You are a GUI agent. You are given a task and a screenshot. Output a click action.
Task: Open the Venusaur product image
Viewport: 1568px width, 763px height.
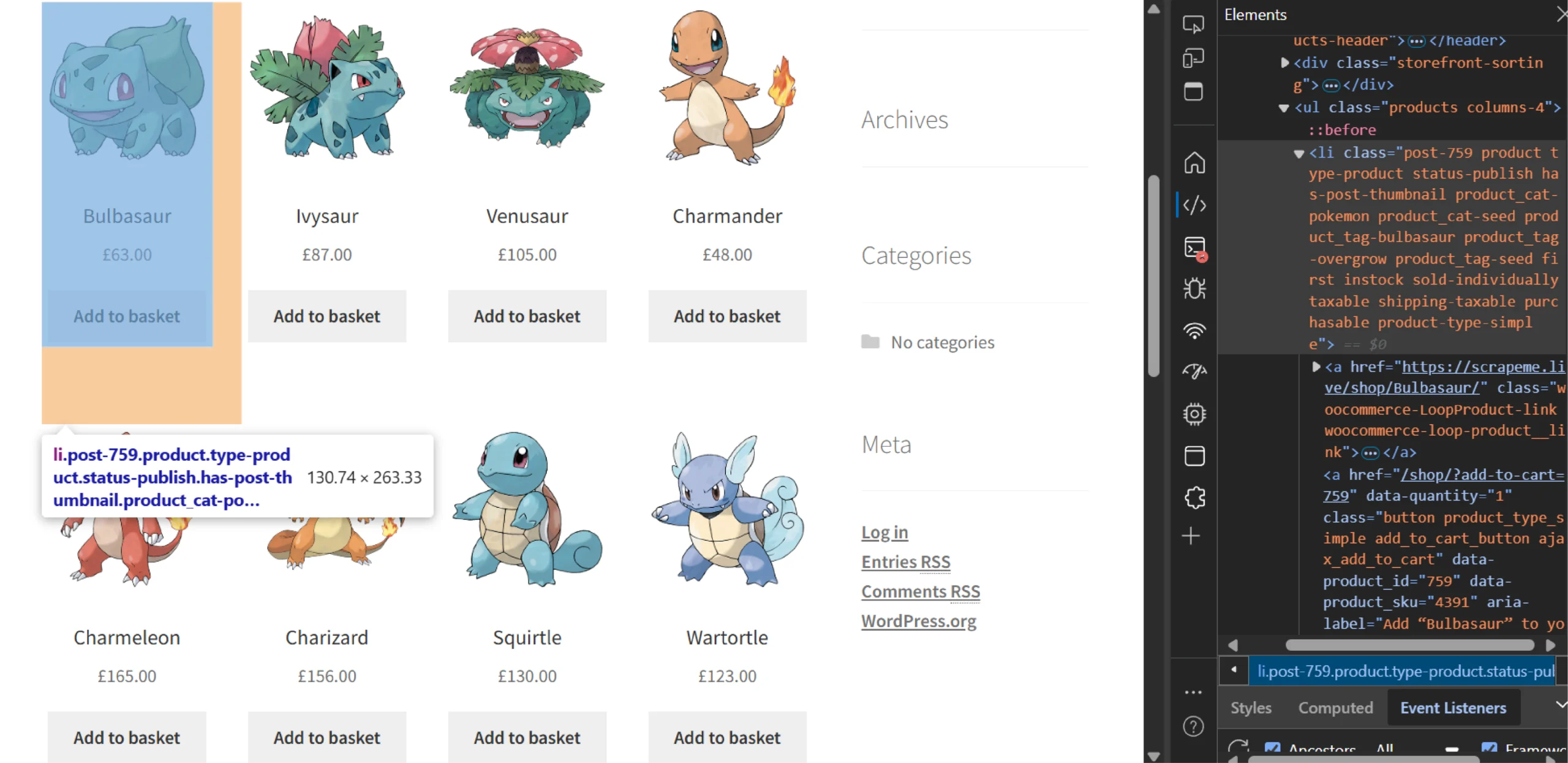click(527, 87)
